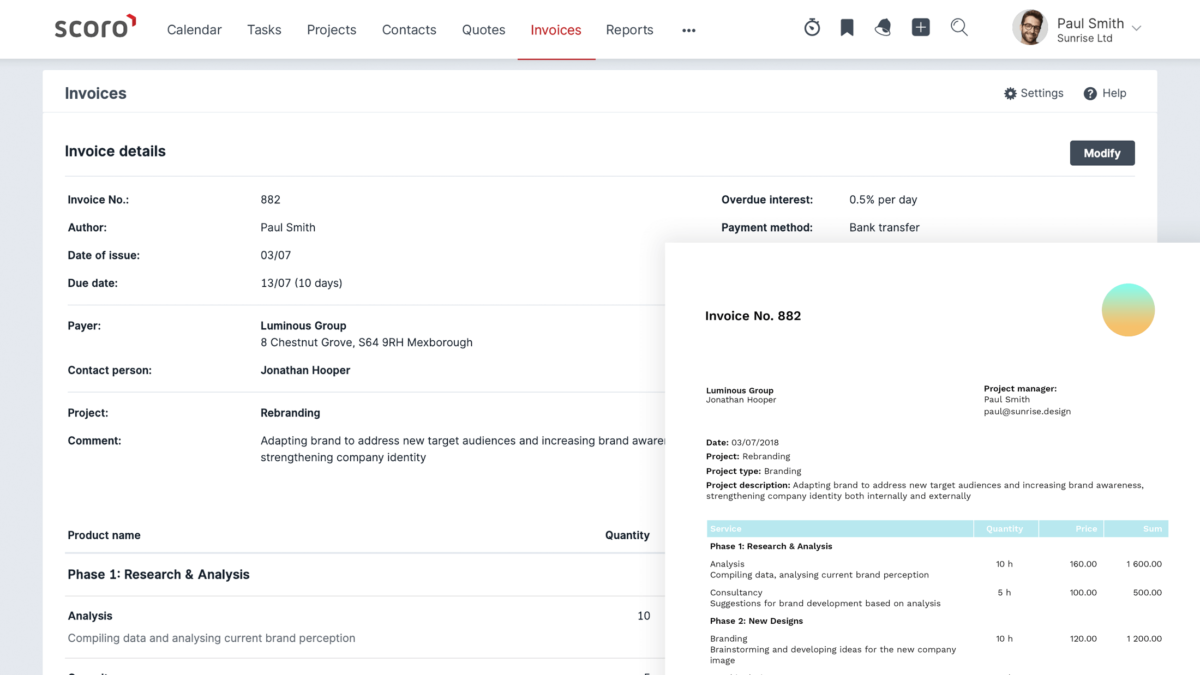Open the notifications bell icon
This screenshot has width=1200, height=675.
[x=882, y=28]
